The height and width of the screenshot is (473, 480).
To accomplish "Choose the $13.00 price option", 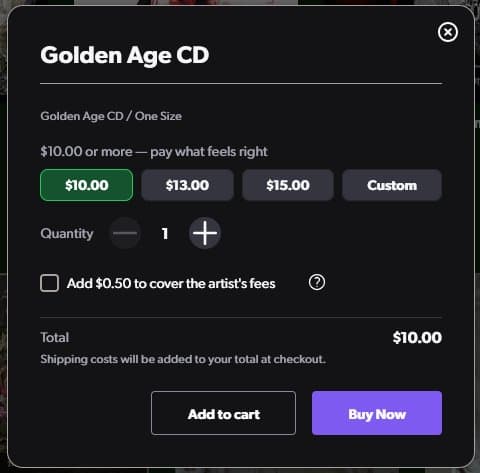I will (x=187, y=185).
